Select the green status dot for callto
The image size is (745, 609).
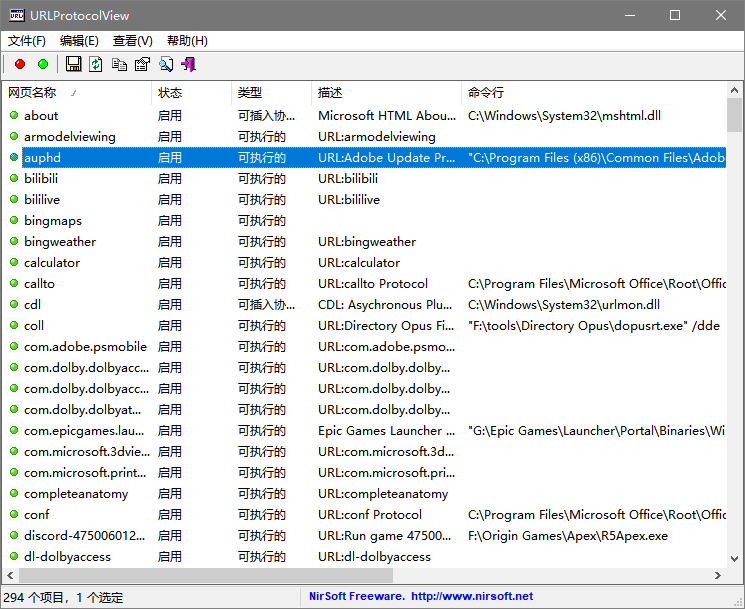pyautogui.click(x=14, y=284)
